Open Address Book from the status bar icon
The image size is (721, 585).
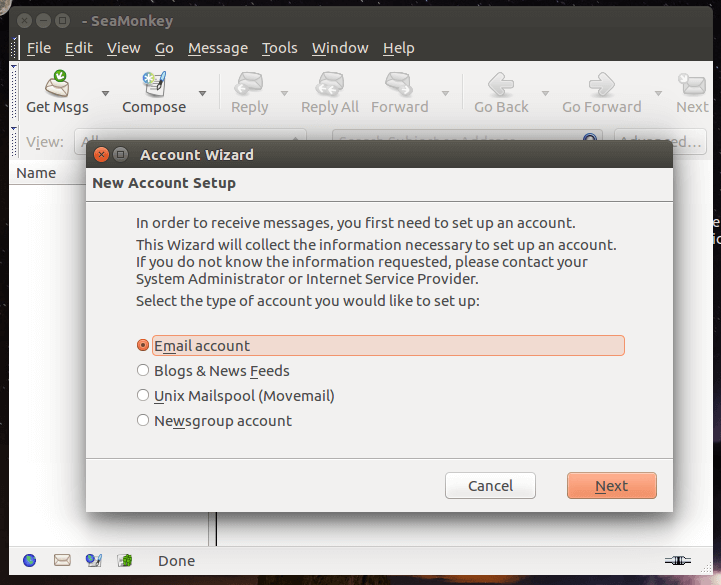pos(125,561)
